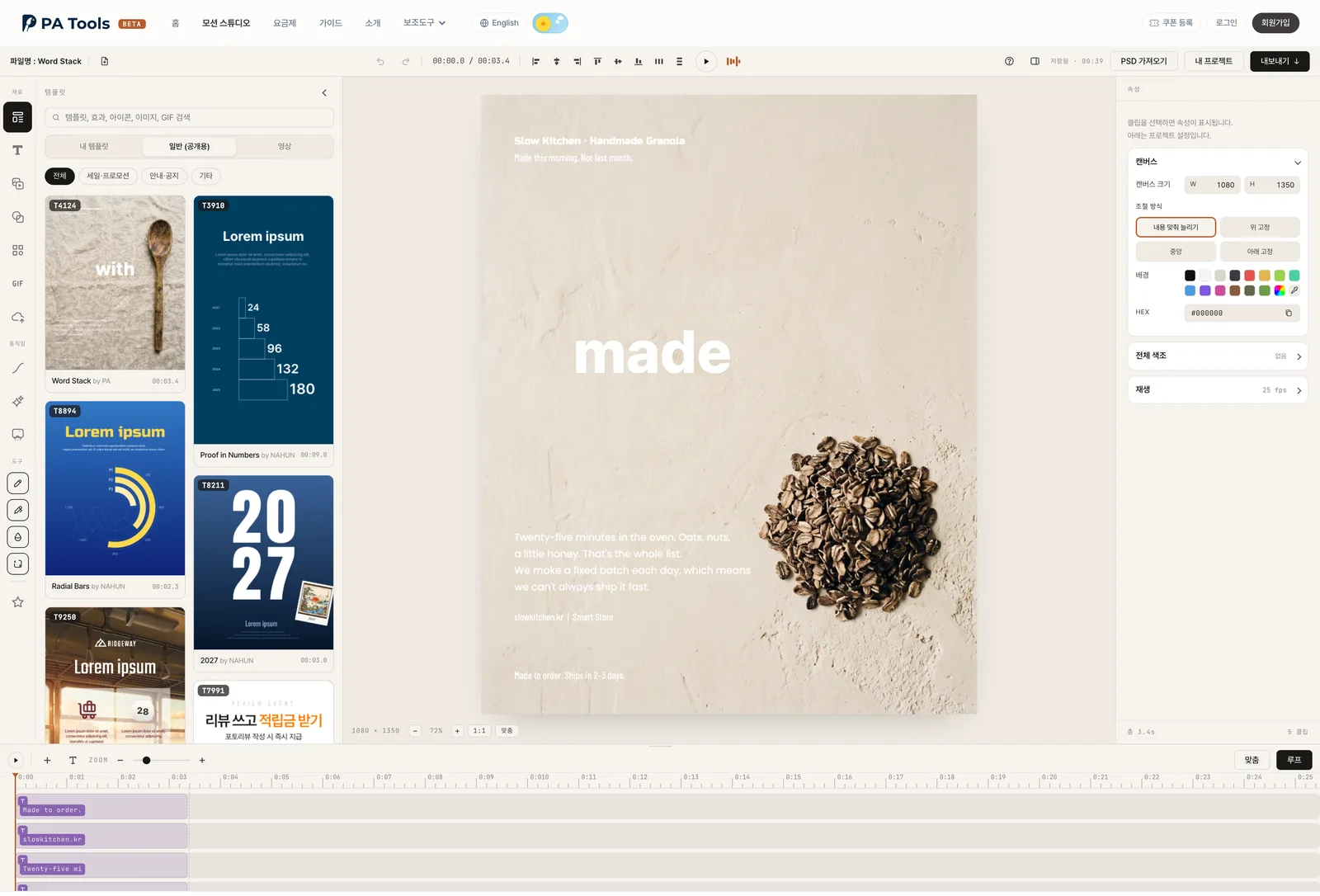Click the undo arrow in the toolbar
The height and width of the screenshot is (896, 1320).
[380, 61]
